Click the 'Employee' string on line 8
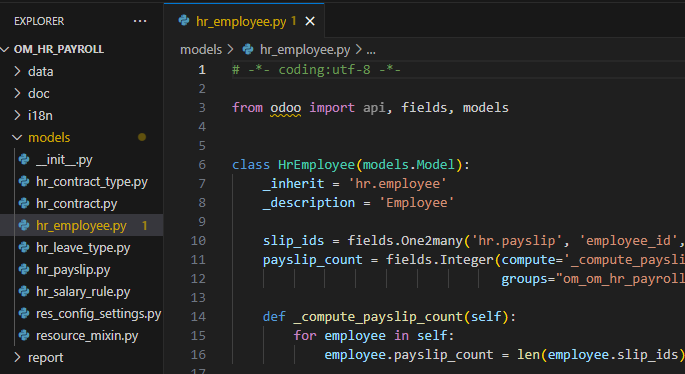 tap(417, 203)
